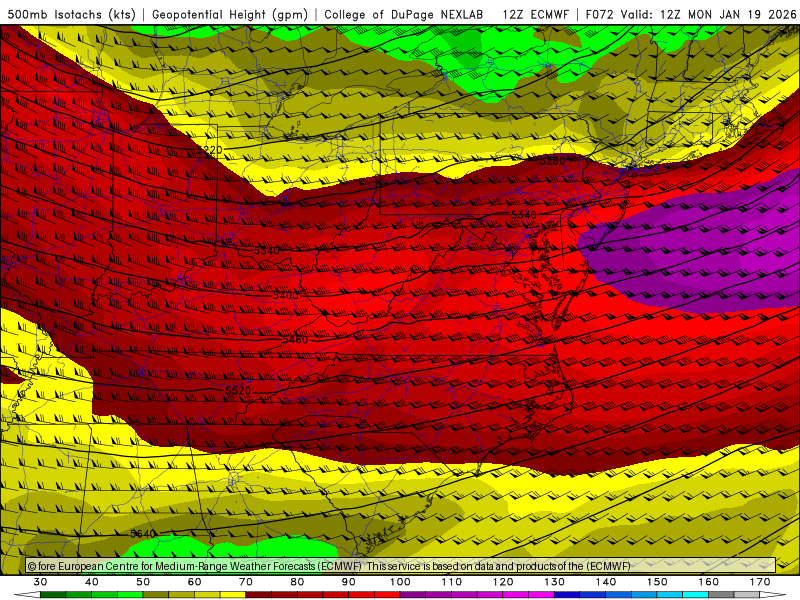Click the 50 value on the color scale

tap(143, 582)
